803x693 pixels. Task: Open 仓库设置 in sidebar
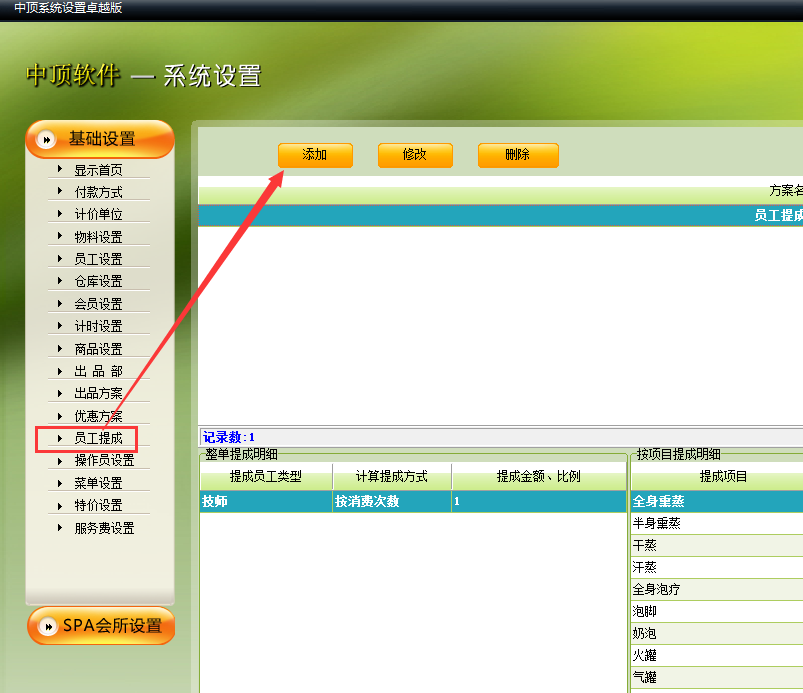point(98,281)
